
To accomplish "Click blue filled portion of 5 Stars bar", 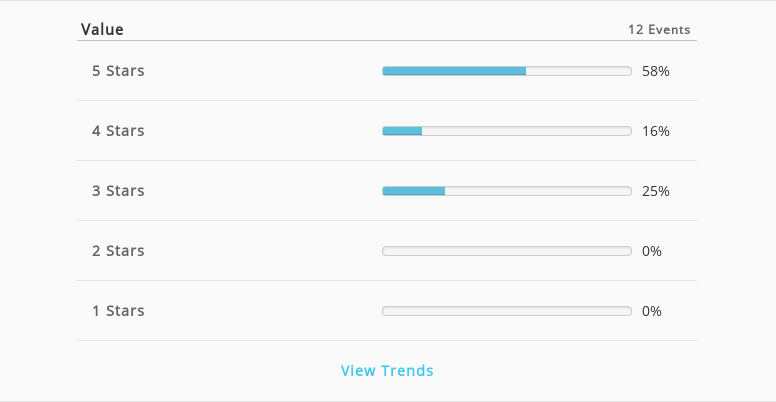I will coord(454,71).
